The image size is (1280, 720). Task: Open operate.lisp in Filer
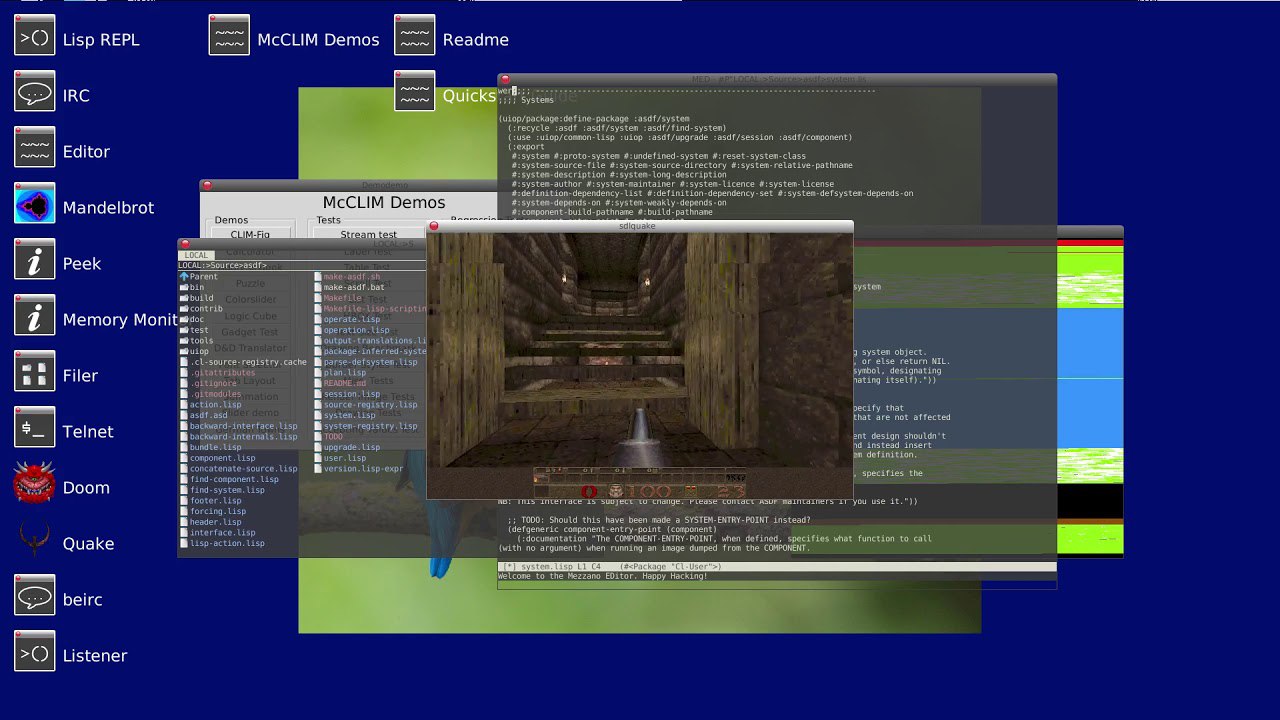coord(347,319)
